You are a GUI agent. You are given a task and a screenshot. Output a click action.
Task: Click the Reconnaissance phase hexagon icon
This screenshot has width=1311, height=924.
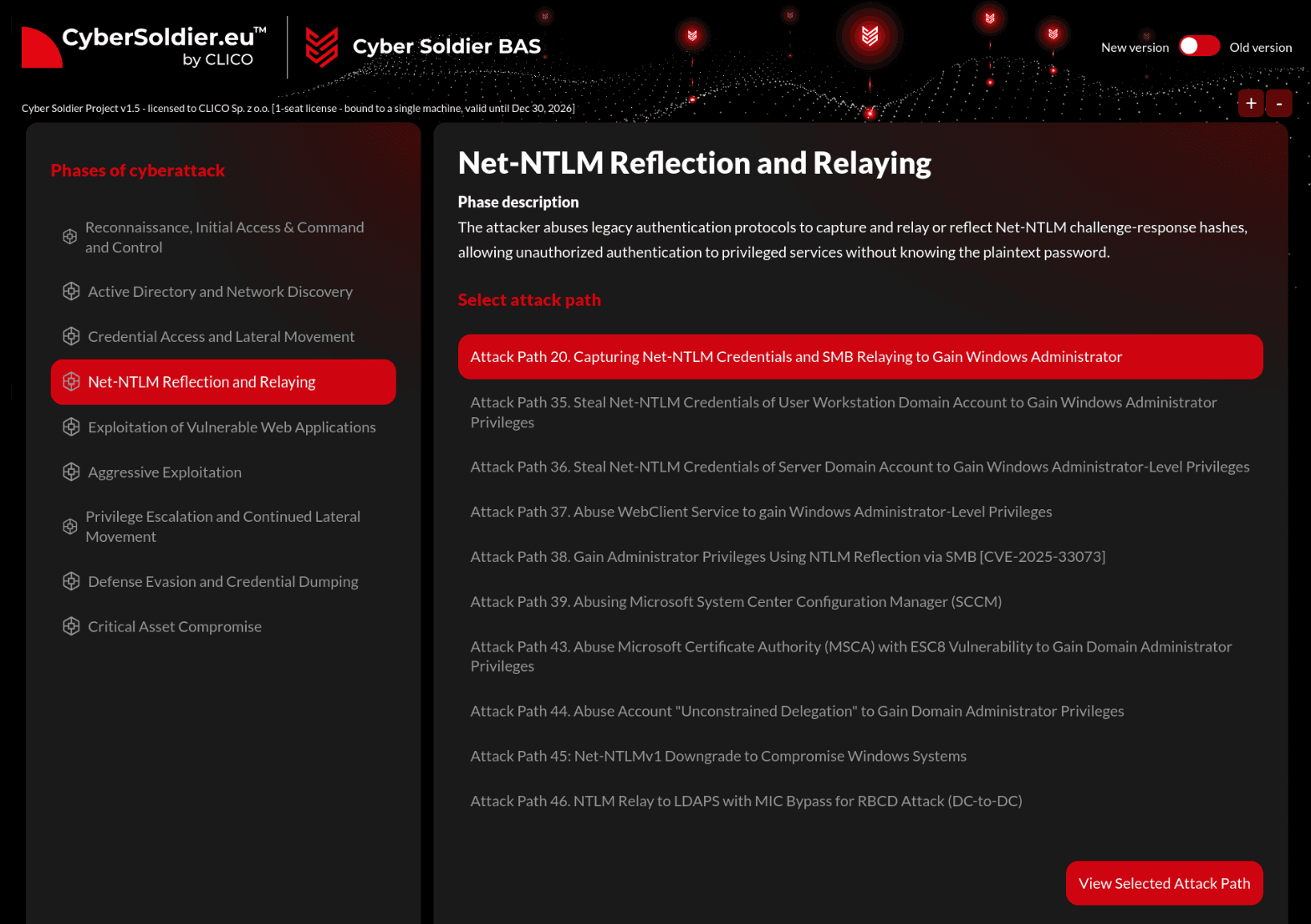(70, 237)
